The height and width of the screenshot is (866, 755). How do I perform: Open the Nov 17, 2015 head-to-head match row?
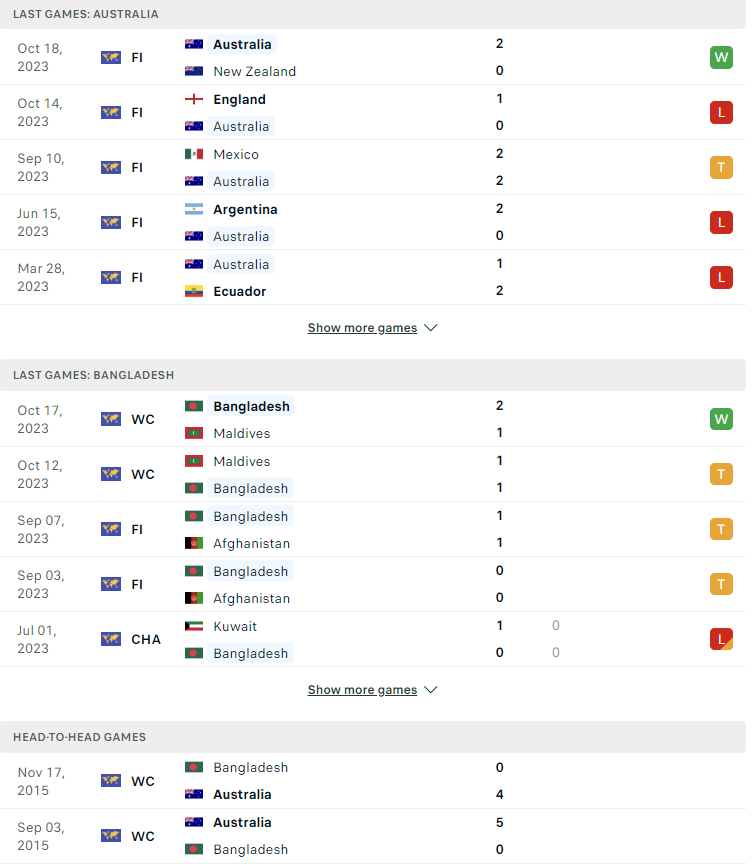[373, 781]
